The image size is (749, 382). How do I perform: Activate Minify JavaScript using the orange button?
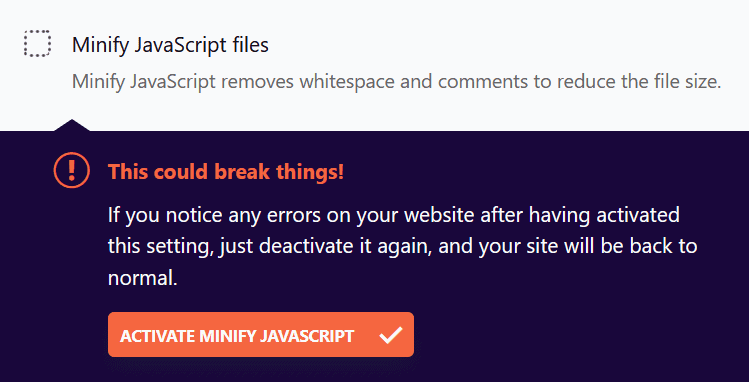pyautogui.click(x=261, y=334)
